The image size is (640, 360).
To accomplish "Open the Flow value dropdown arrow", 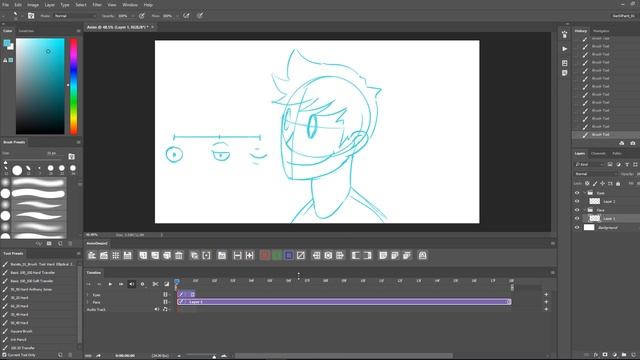I will click(x=177, y=16).
